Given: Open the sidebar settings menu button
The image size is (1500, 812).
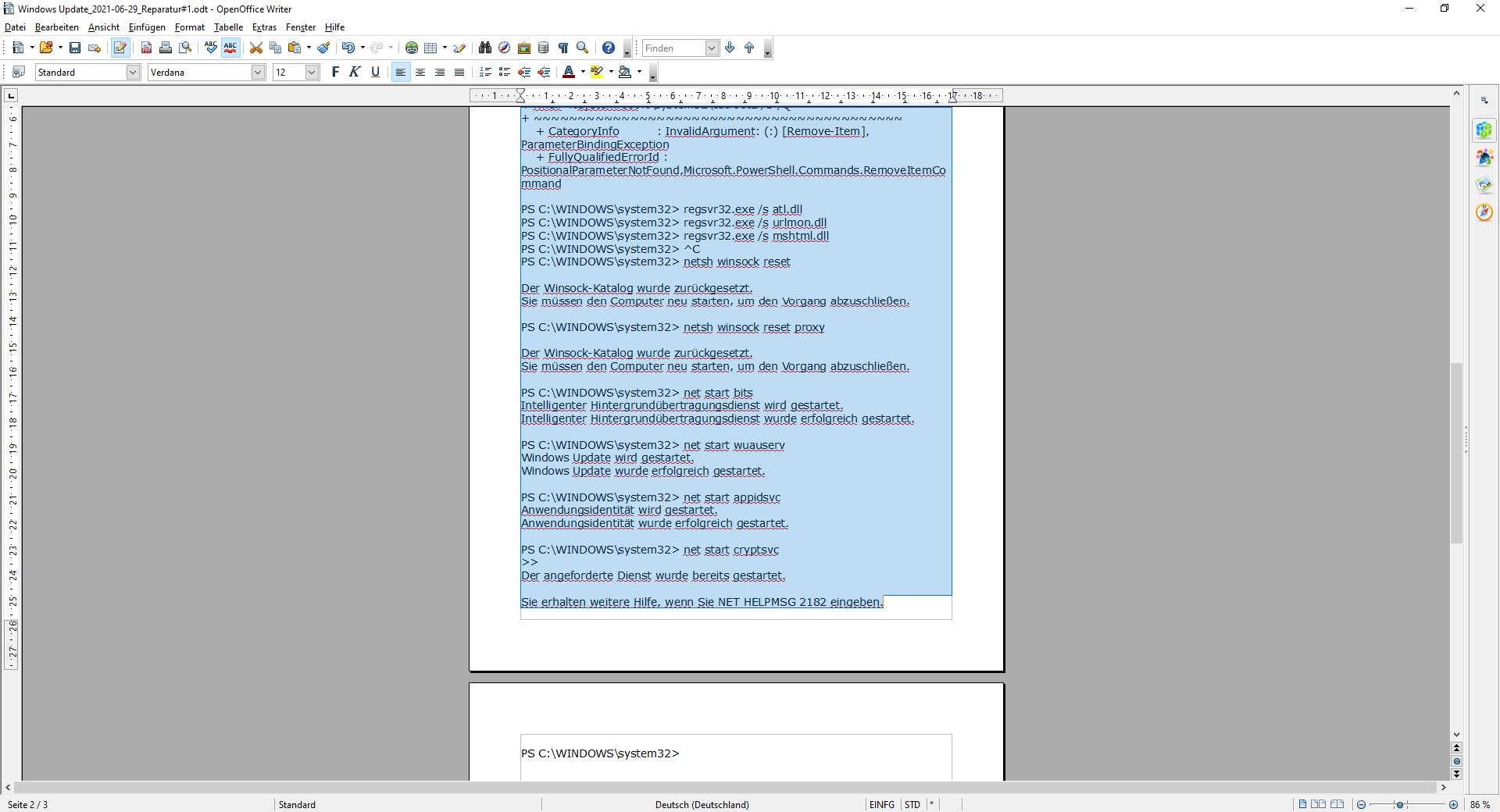Looking at the screenshot, I should [x=1484, y=101].
